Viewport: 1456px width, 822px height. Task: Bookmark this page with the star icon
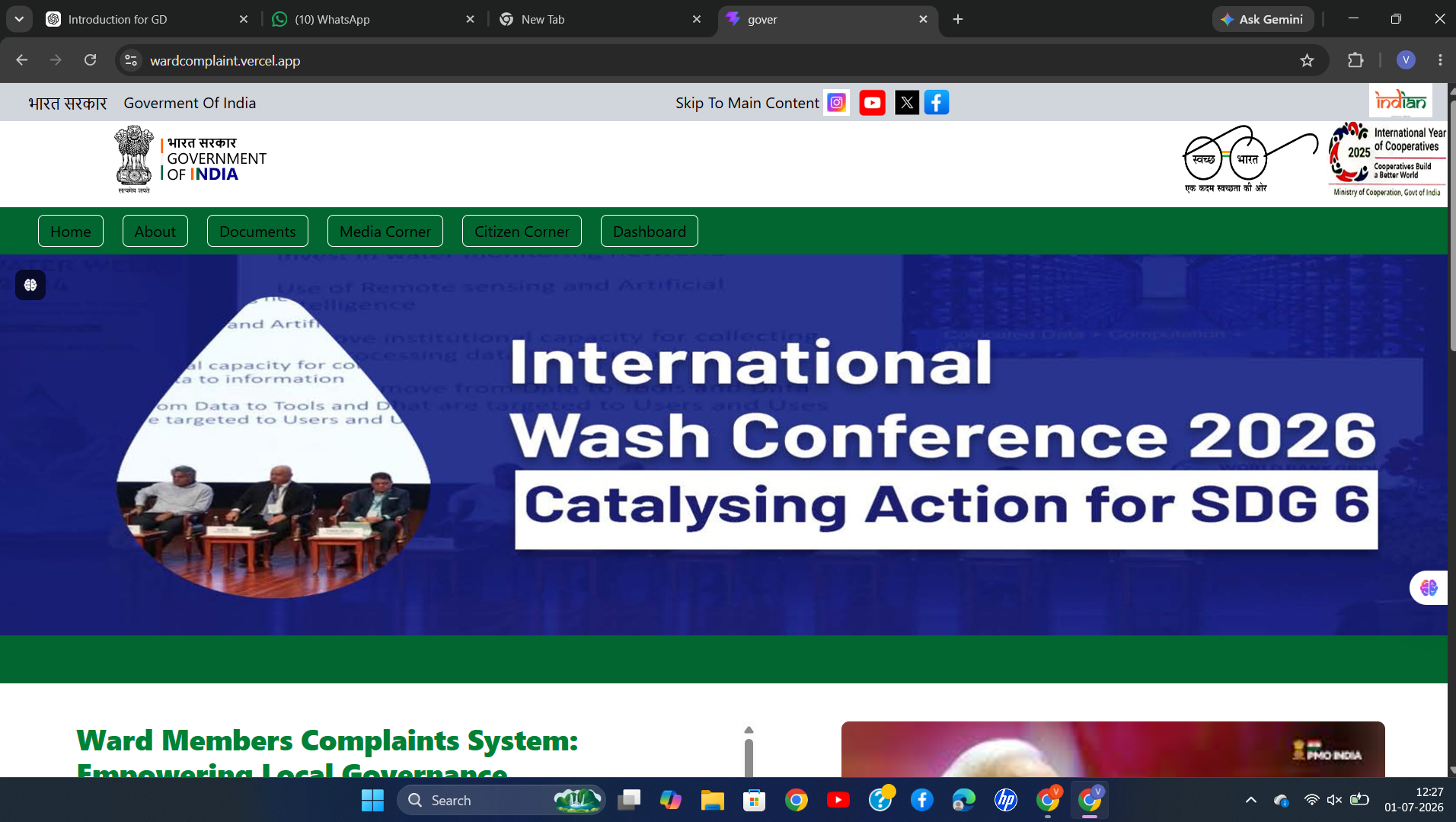(x=1307, y=60)
